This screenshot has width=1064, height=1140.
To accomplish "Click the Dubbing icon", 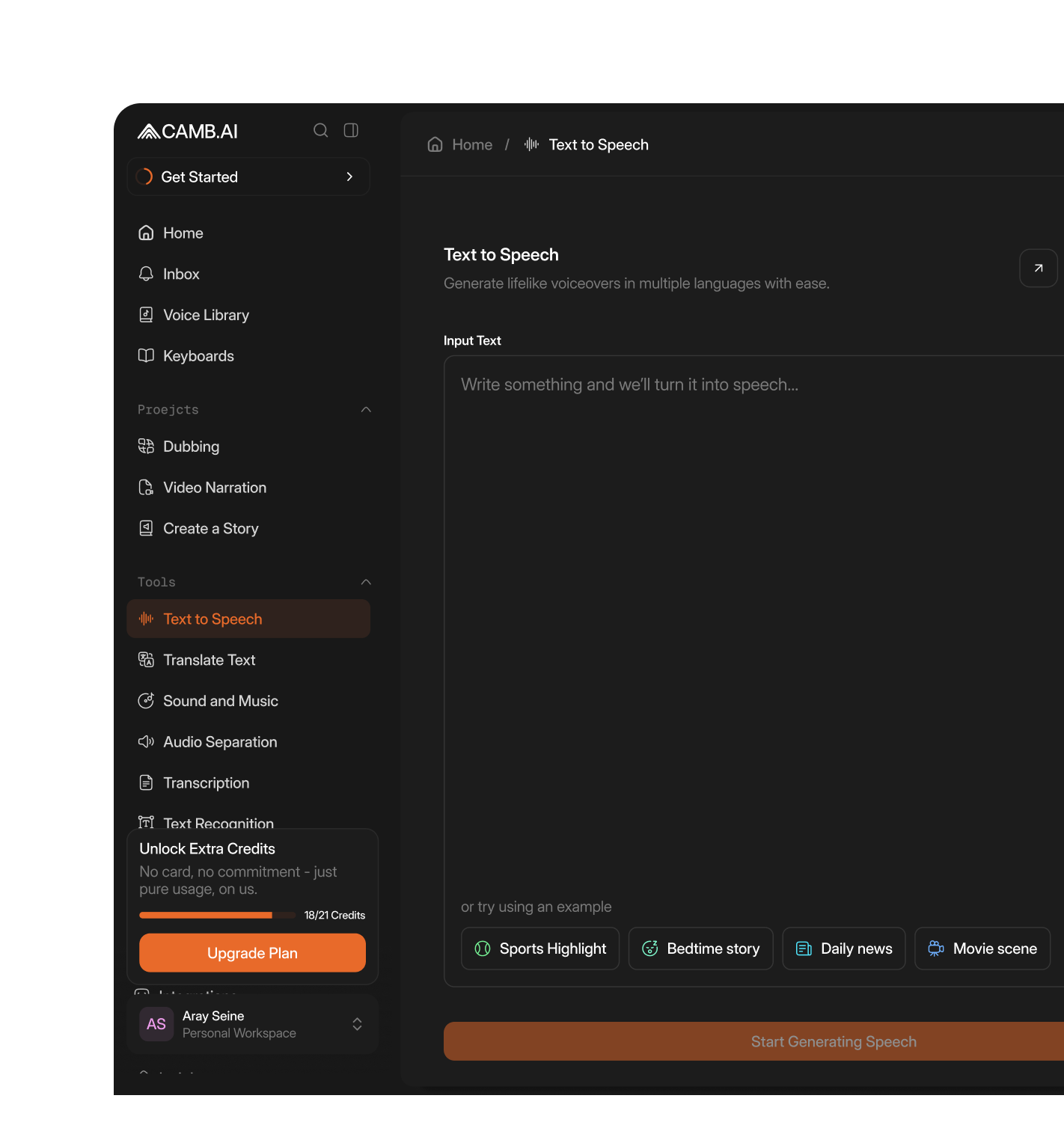I will [146, 447].
